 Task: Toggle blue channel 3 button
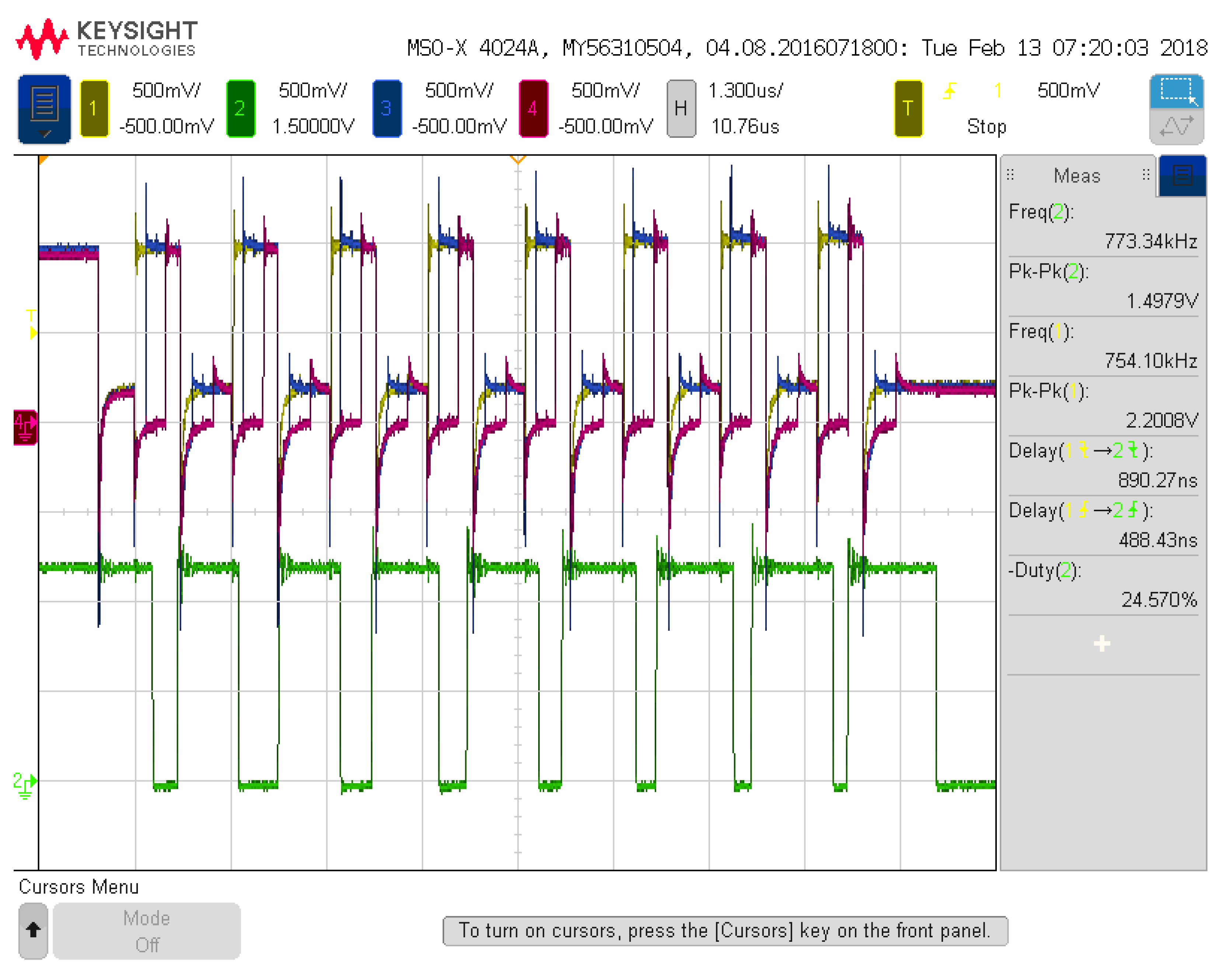(x=386, y=108)
